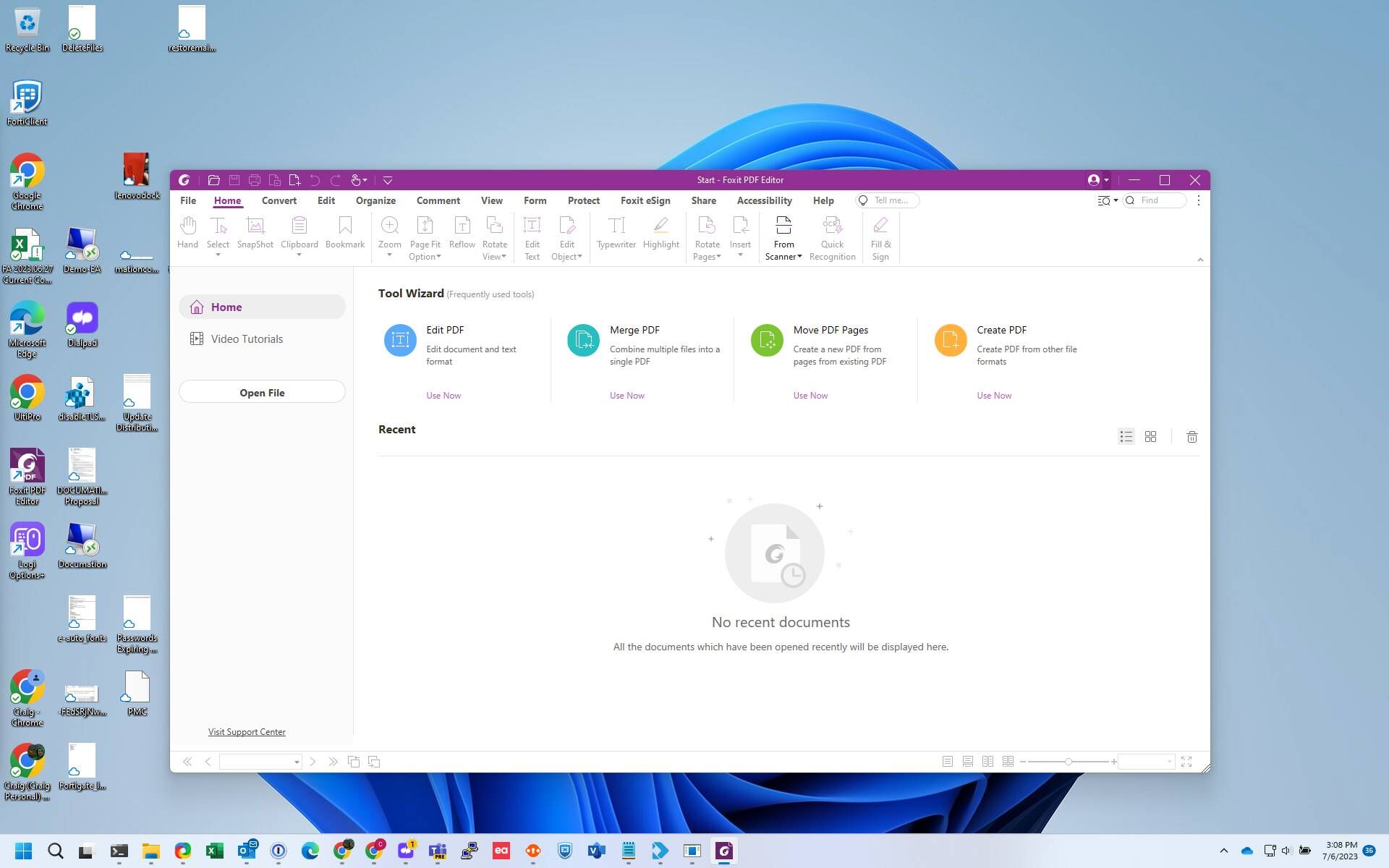The width and height of the screenshot is (1389, 868).
Task: Click create blank page icon in title bar
Action: [294, 180]
